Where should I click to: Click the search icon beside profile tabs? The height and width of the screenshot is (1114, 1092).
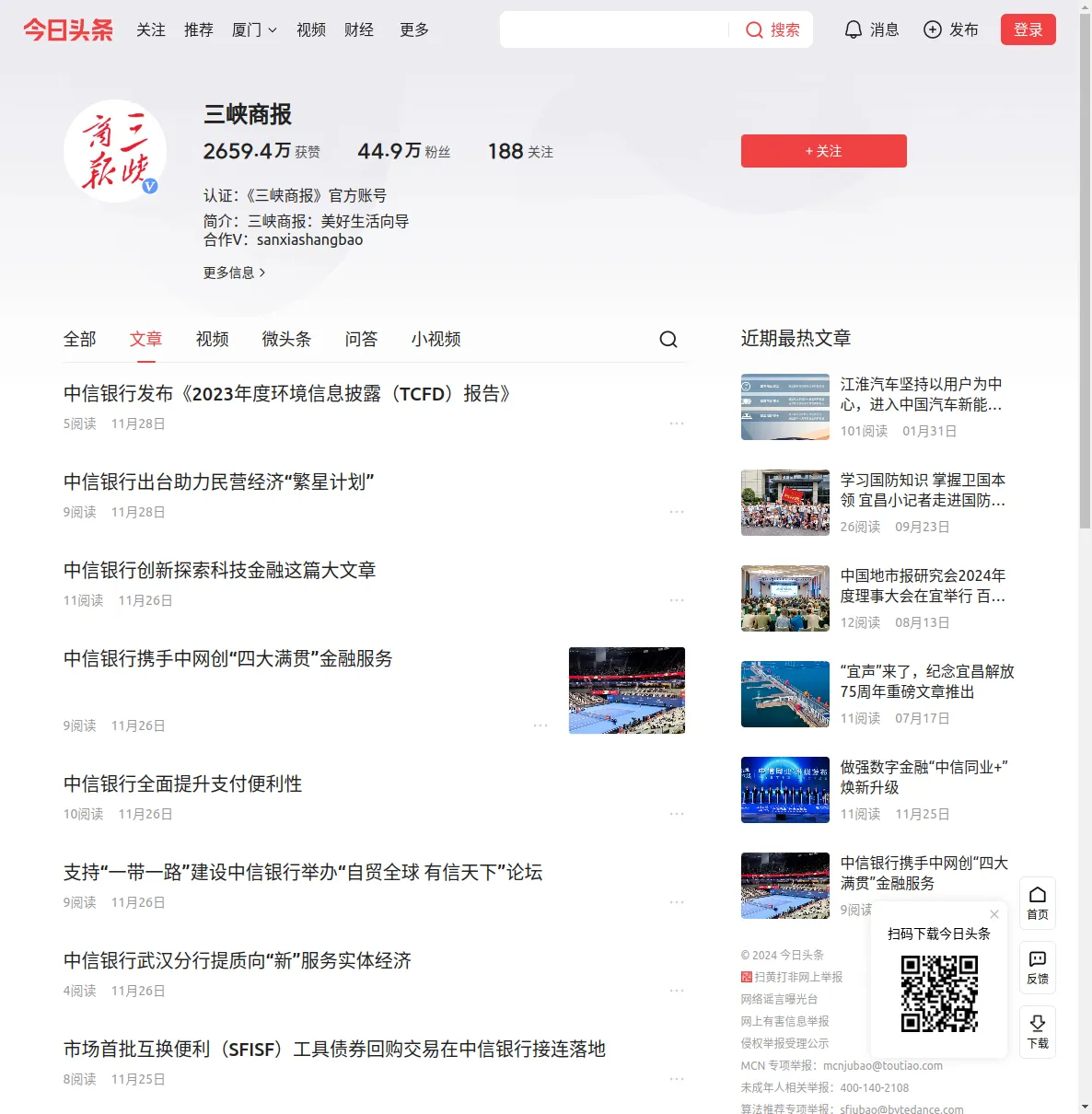668,340
